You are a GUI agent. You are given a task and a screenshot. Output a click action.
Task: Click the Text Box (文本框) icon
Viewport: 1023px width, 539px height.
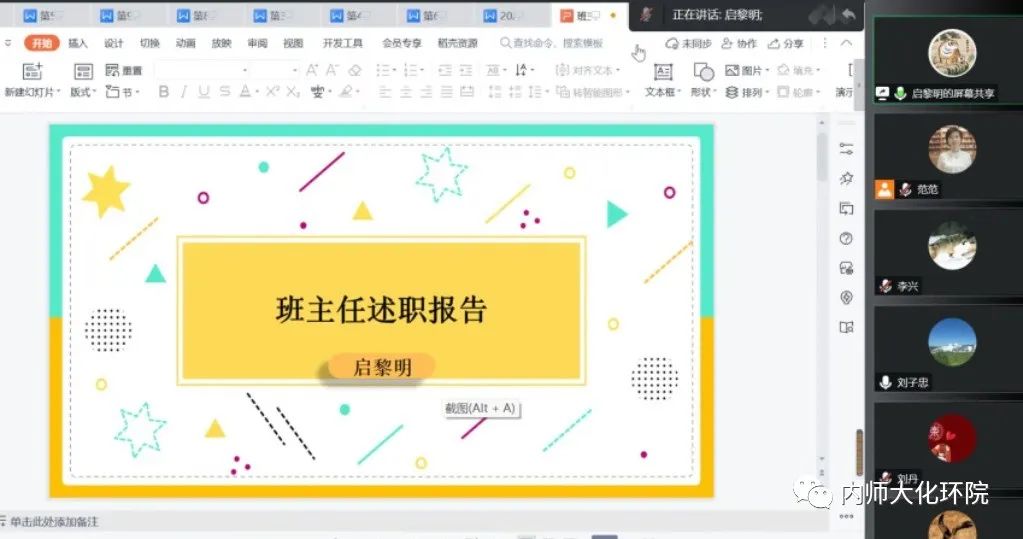coord(662,72)
